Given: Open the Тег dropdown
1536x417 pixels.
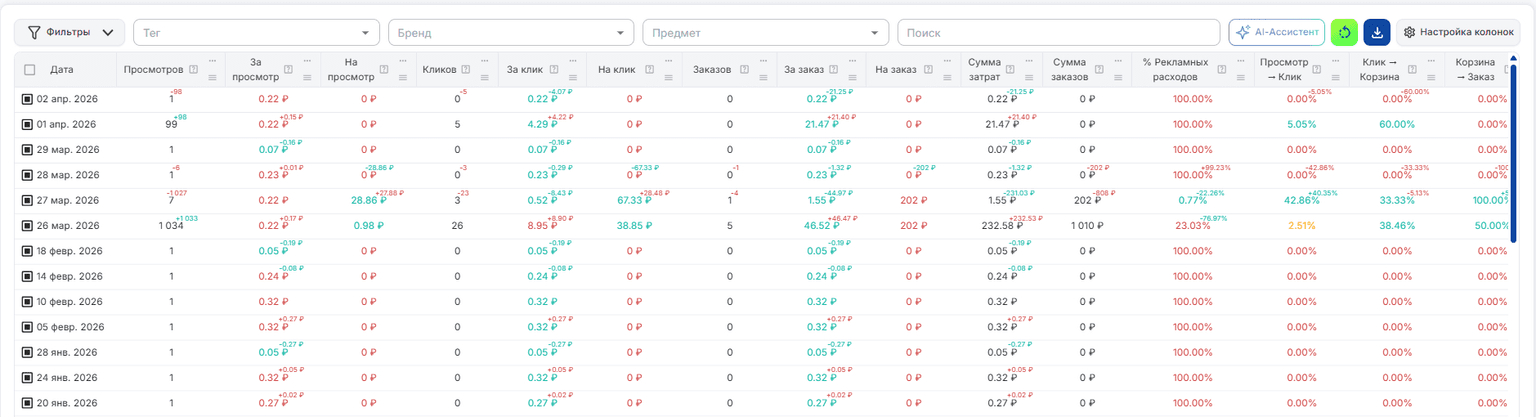Looking at the screenshot, I should pos(257,33).
